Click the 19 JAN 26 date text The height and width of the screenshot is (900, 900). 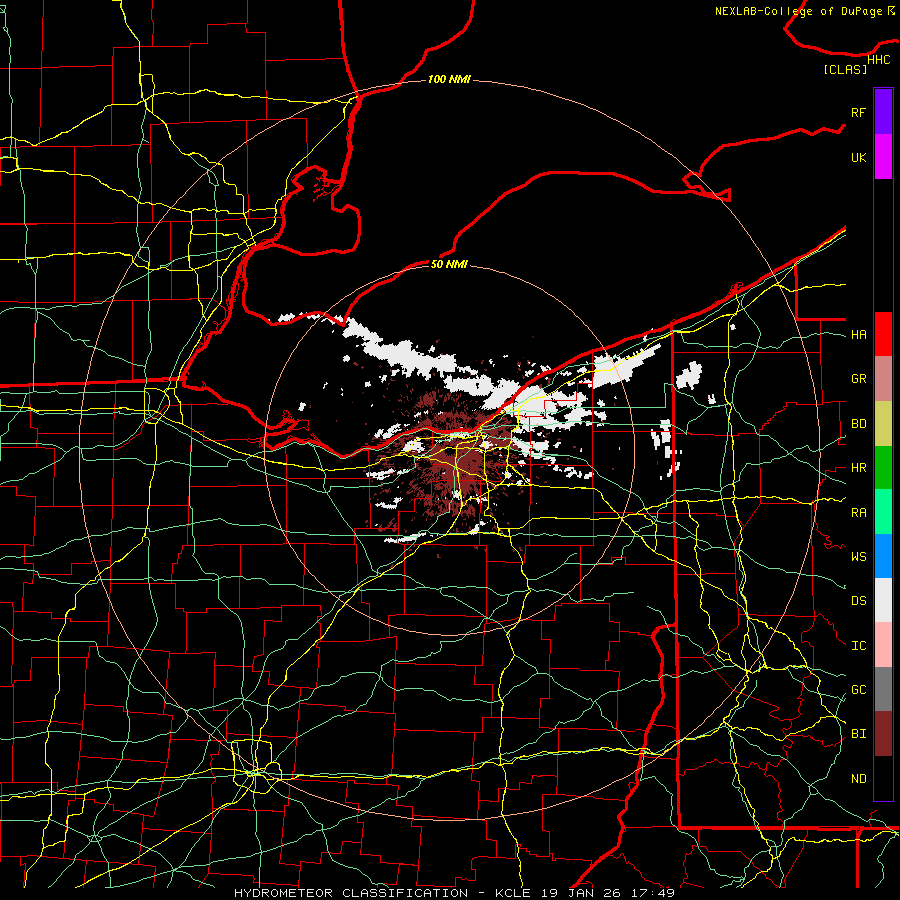coord(581,893)
